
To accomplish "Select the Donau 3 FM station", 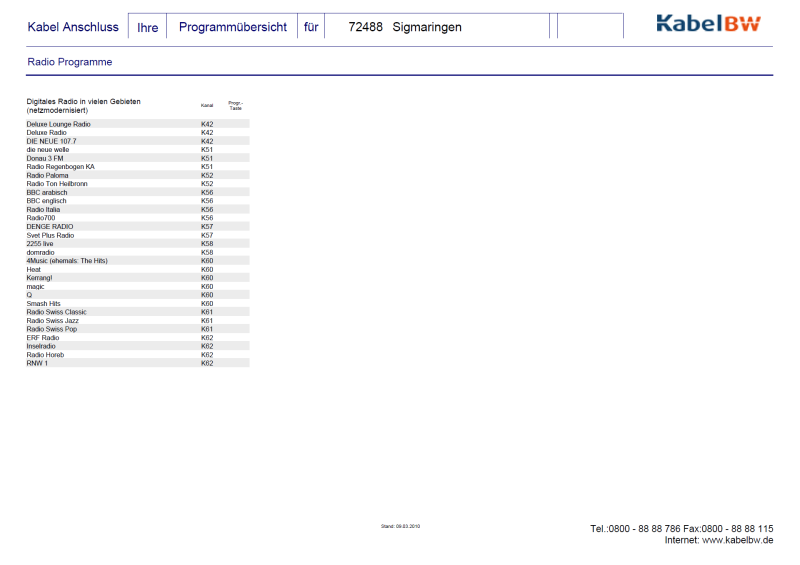I will (x=45, y=158).
